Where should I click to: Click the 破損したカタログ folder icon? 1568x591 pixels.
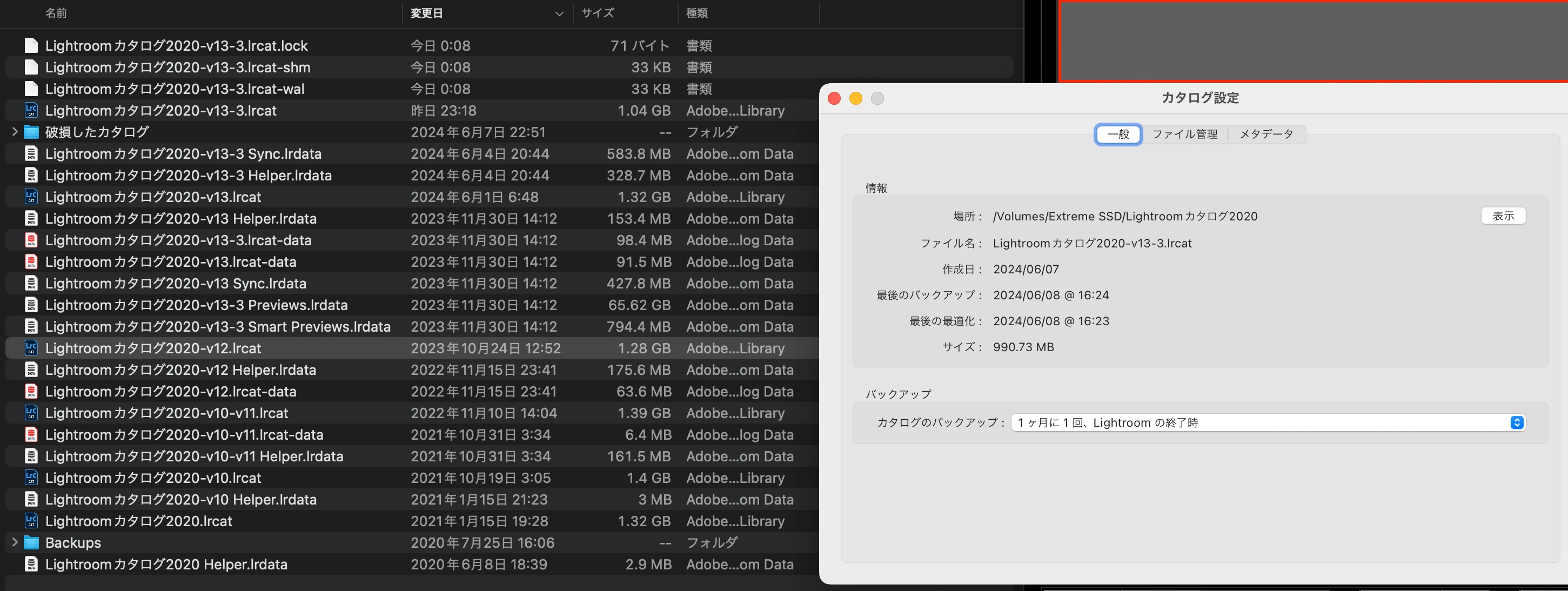[x=31, y=132]
